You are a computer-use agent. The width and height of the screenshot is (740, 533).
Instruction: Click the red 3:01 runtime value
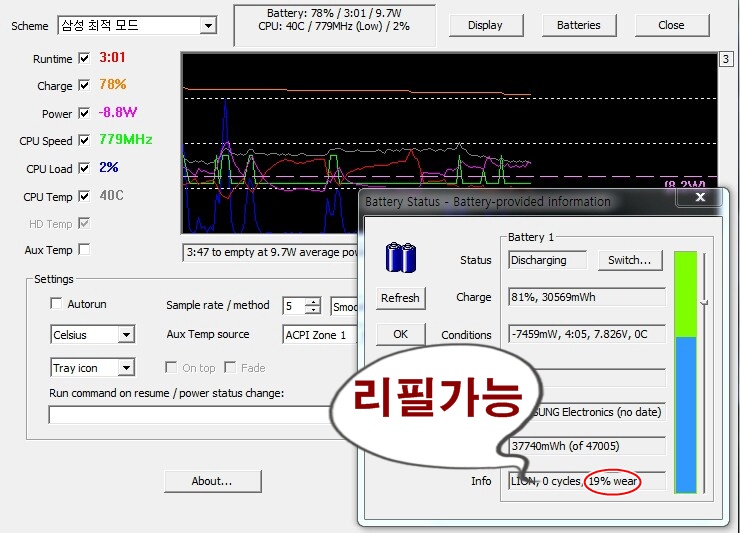click(112, 58)
